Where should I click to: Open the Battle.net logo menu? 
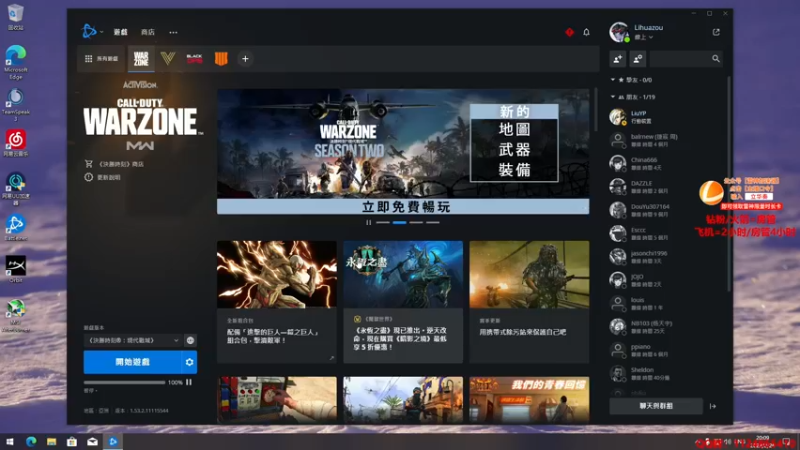(x=92, y=32)
